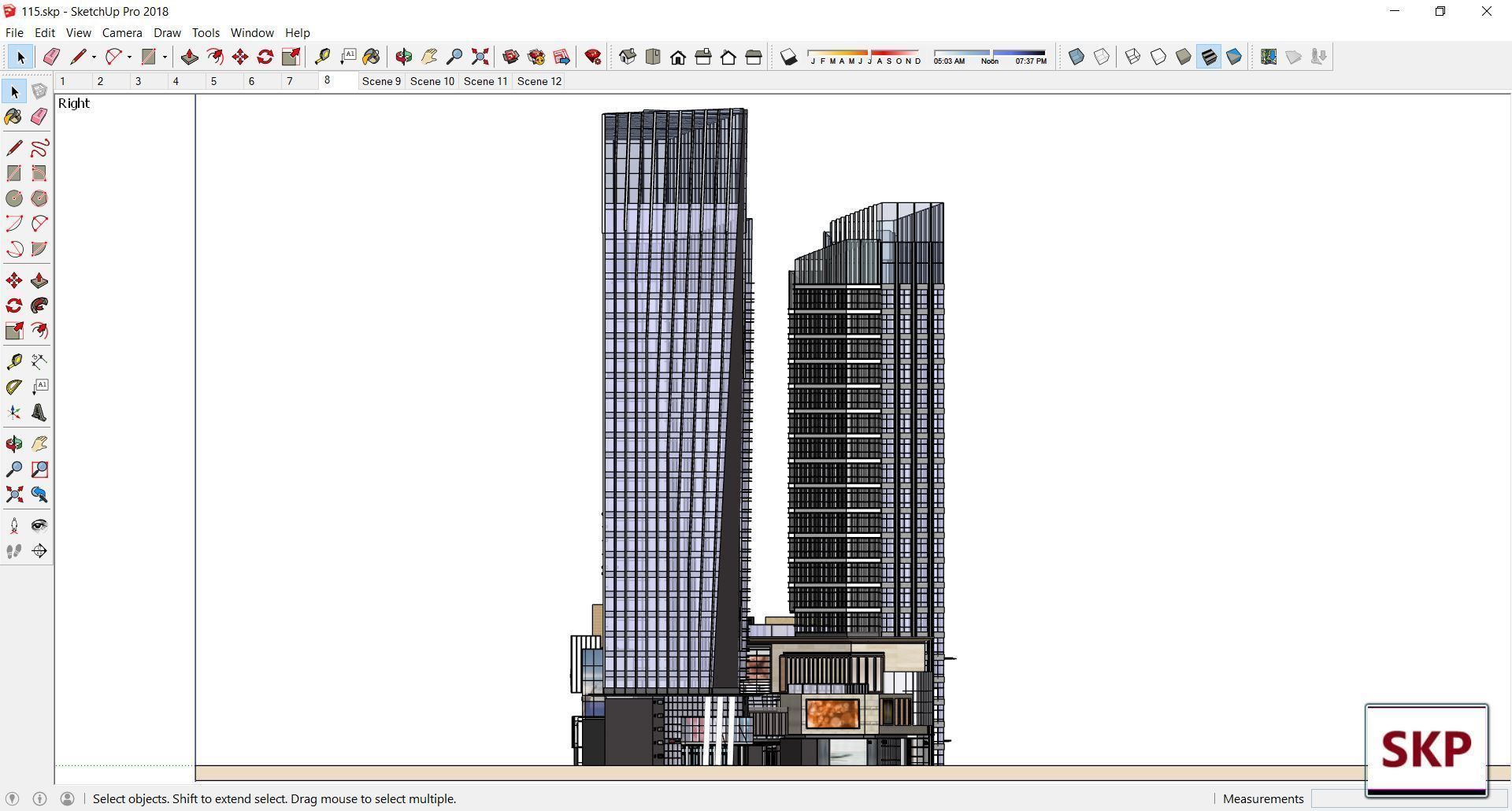
Task: Open the Camera menu
Action: coord(122,32)
